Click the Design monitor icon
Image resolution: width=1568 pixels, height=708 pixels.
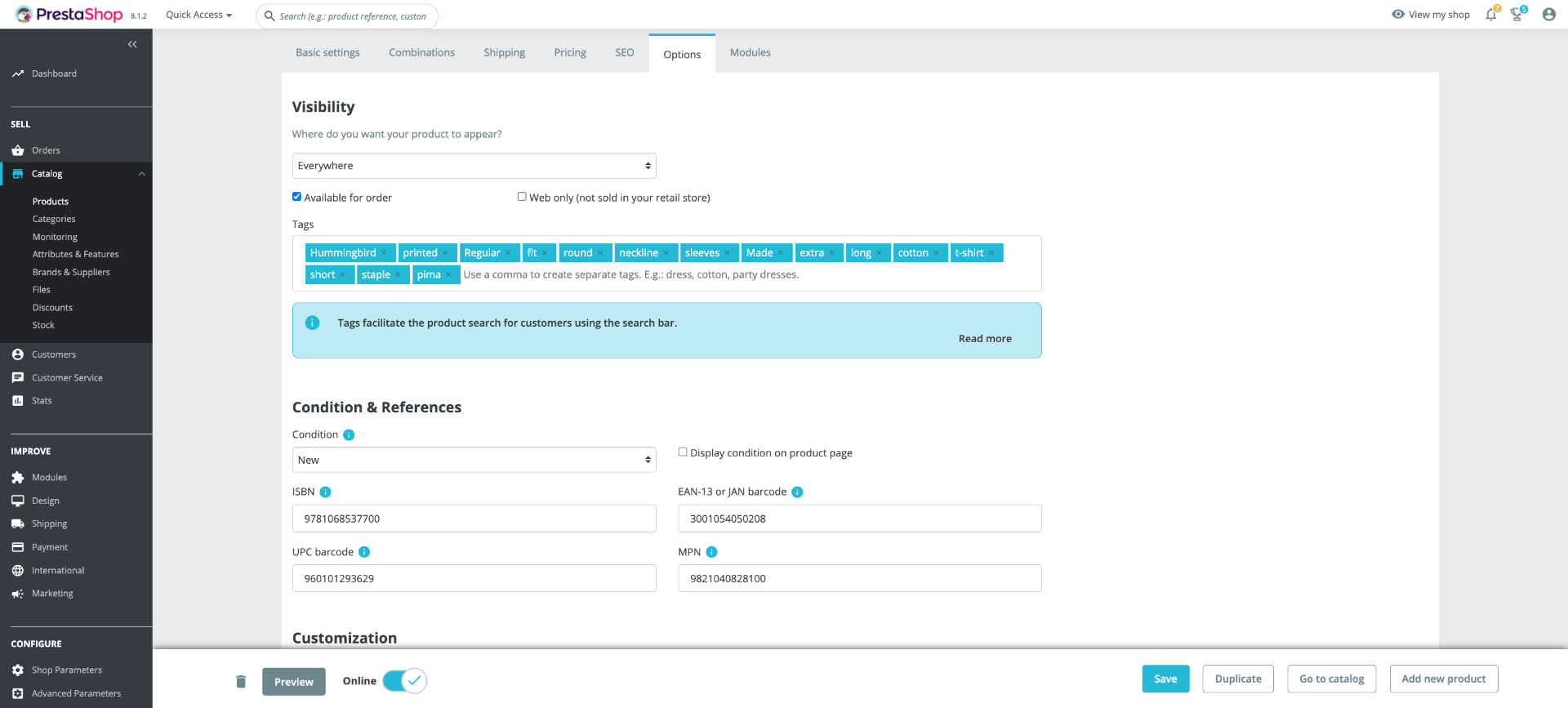(18, 501)
